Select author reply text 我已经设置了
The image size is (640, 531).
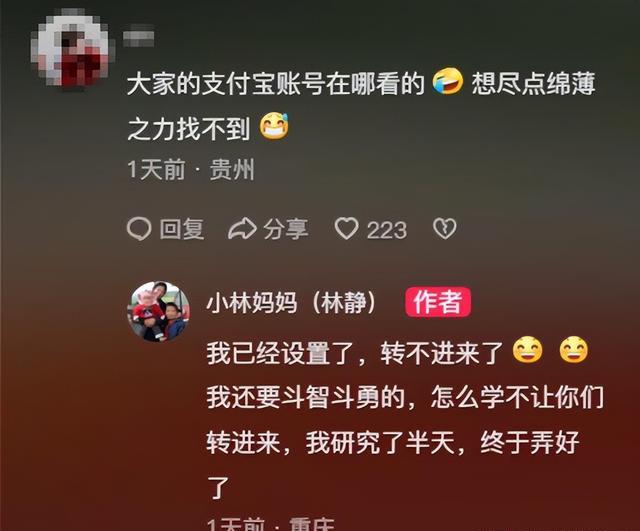pos(405,418)
